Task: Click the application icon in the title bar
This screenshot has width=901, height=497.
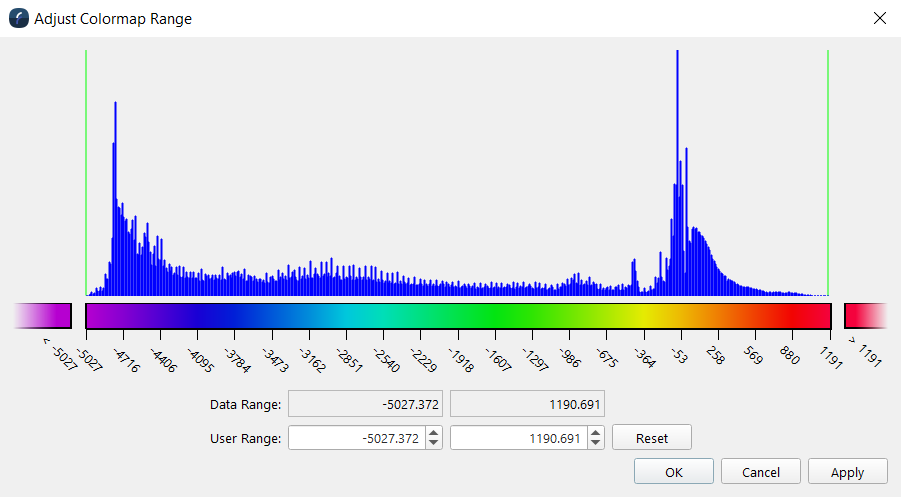Action: pos(18,18)
